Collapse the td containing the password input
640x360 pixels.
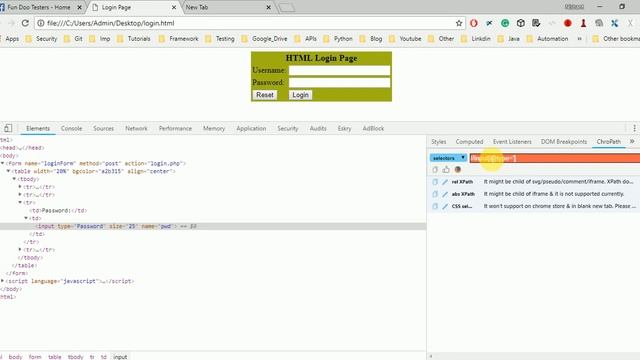[x=26, y=218]
